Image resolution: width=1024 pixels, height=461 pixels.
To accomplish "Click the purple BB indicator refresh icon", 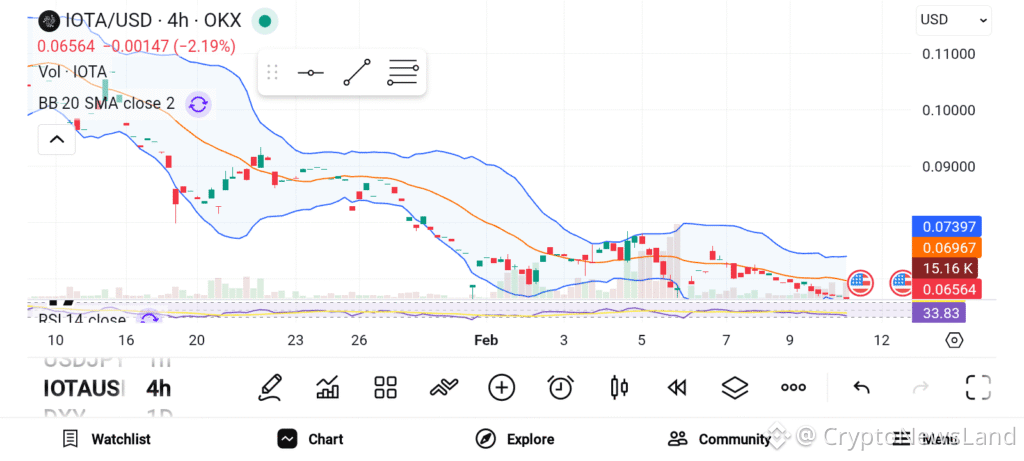I will coord(199,104).
